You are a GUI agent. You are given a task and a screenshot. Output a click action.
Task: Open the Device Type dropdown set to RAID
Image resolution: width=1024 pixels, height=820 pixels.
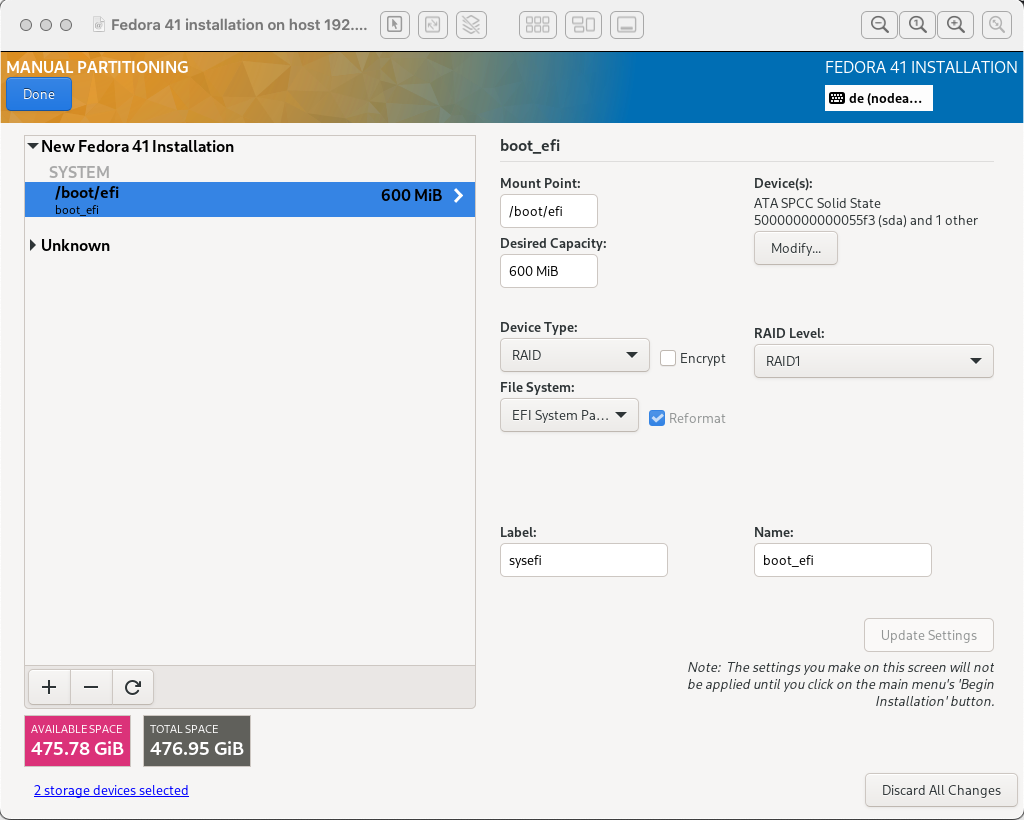pos(575,355)
